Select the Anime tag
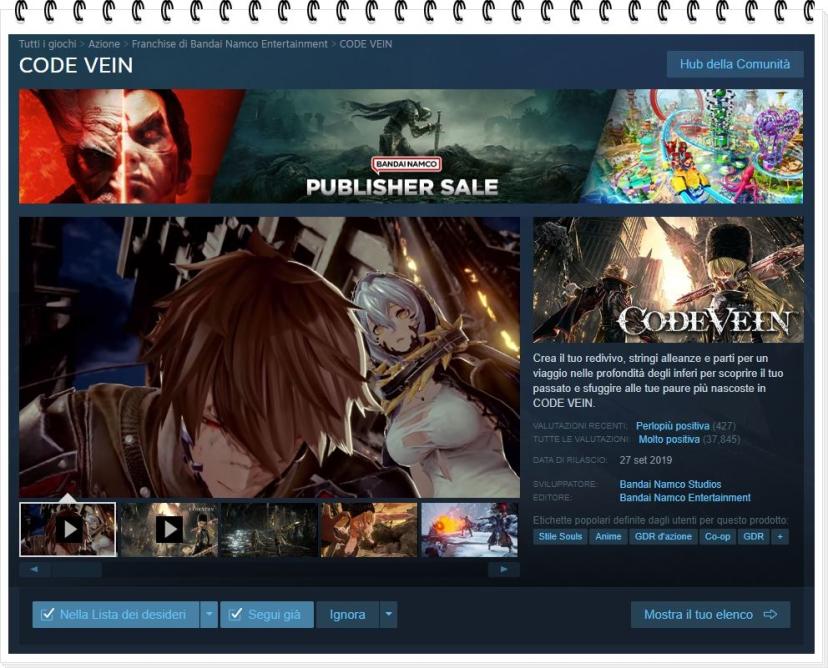This screenshot has height=668, width=828. pyautogui.click(x=608, y=537)
